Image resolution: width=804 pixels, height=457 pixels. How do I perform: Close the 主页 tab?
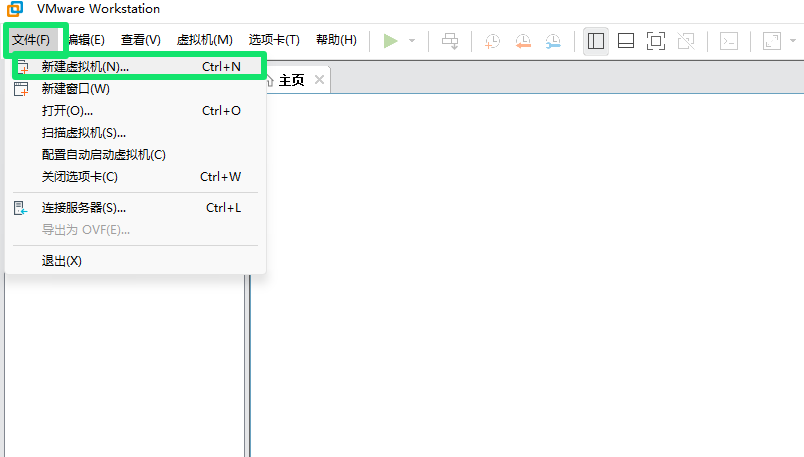(319, 80)
